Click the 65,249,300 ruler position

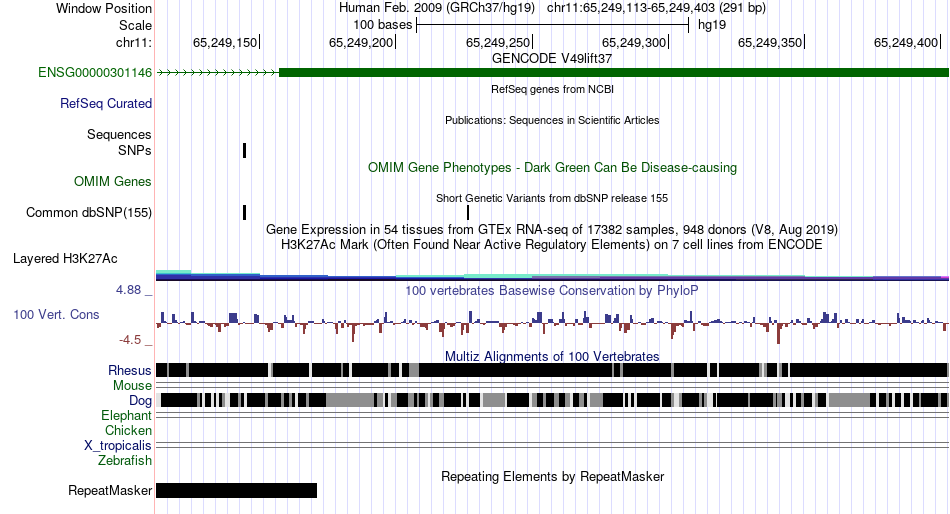tap(634, 42)
